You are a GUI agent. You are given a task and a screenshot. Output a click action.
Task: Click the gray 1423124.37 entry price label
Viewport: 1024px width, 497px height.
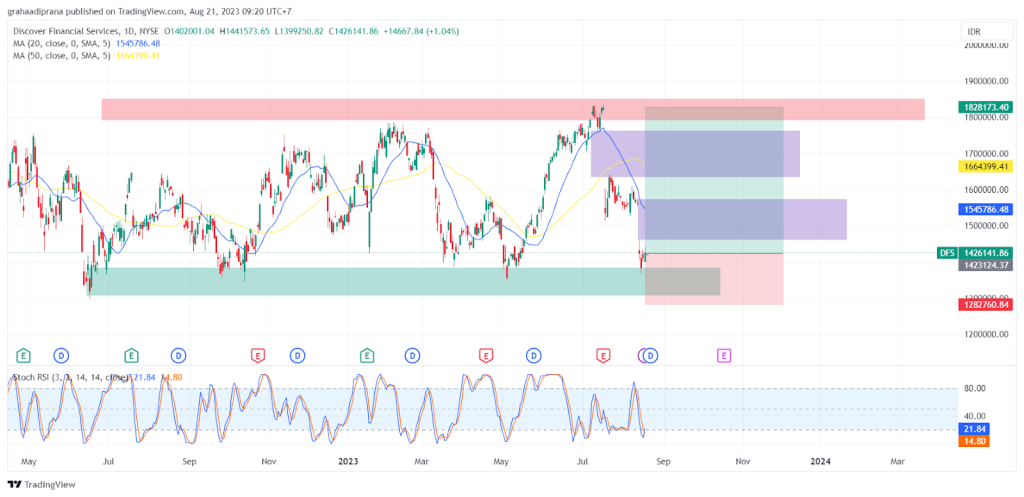[984, 265]
